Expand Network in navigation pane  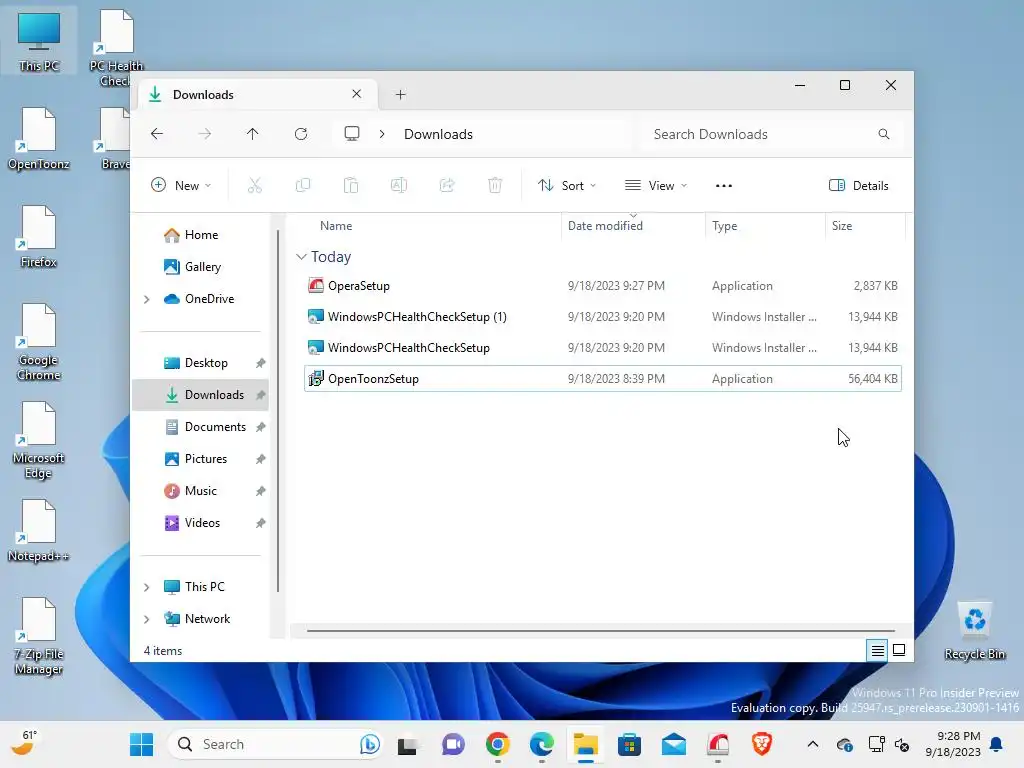(x=147, y=619)
